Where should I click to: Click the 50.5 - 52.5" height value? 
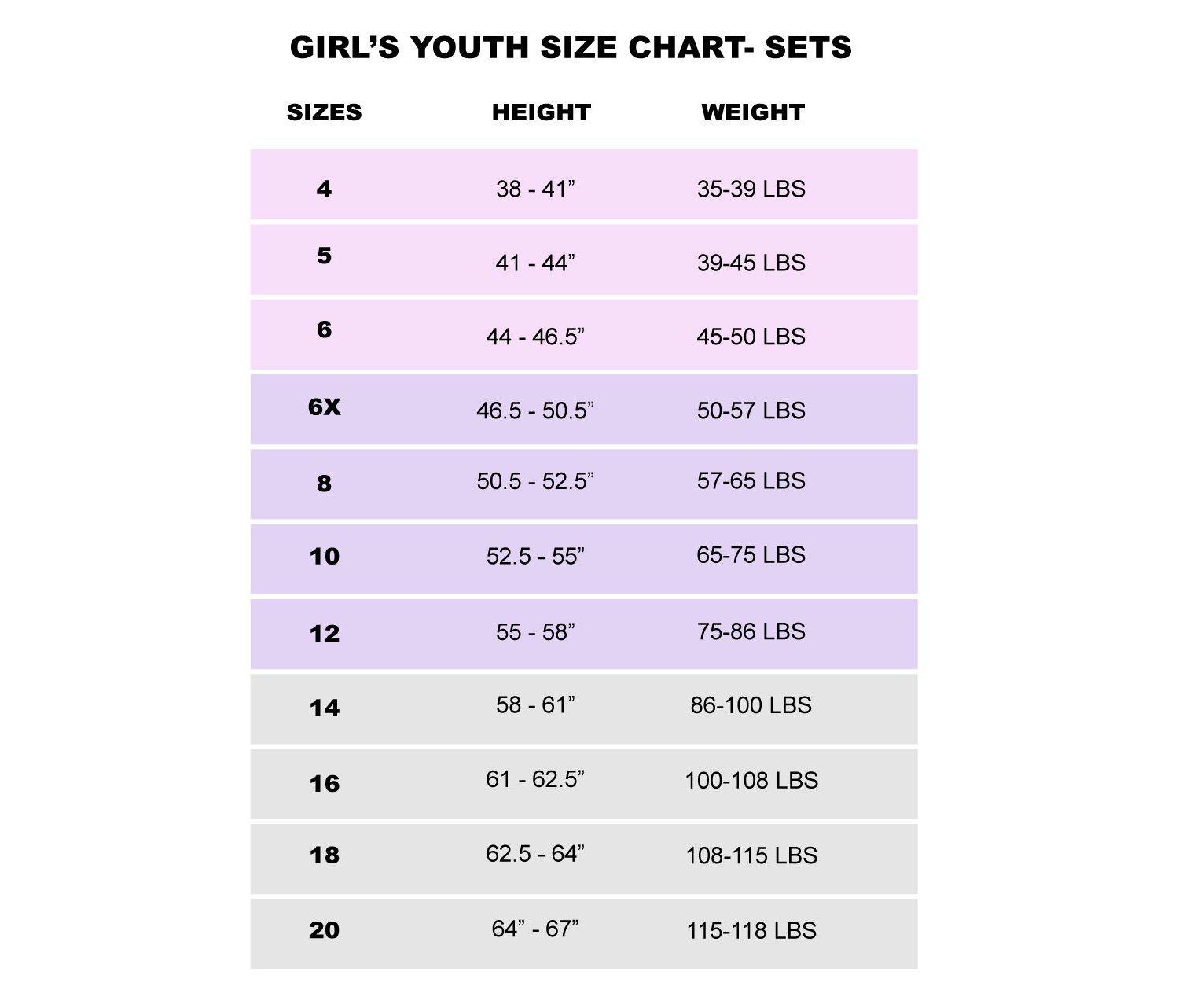pos(535,480)
